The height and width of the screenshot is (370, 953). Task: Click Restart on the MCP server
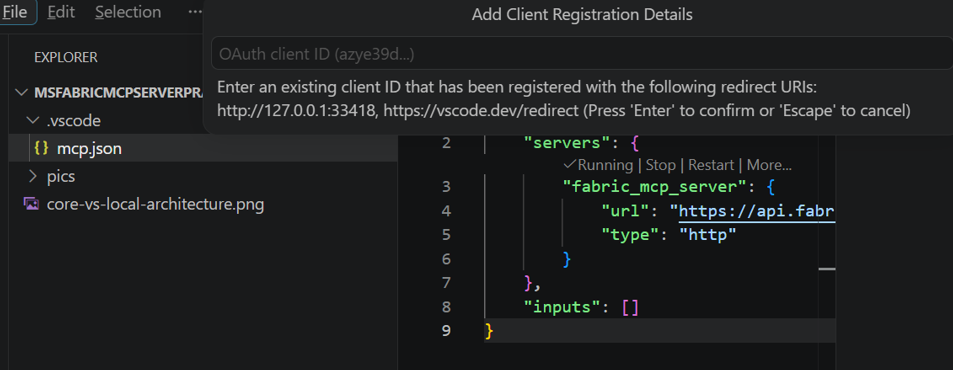pos(711,165)
